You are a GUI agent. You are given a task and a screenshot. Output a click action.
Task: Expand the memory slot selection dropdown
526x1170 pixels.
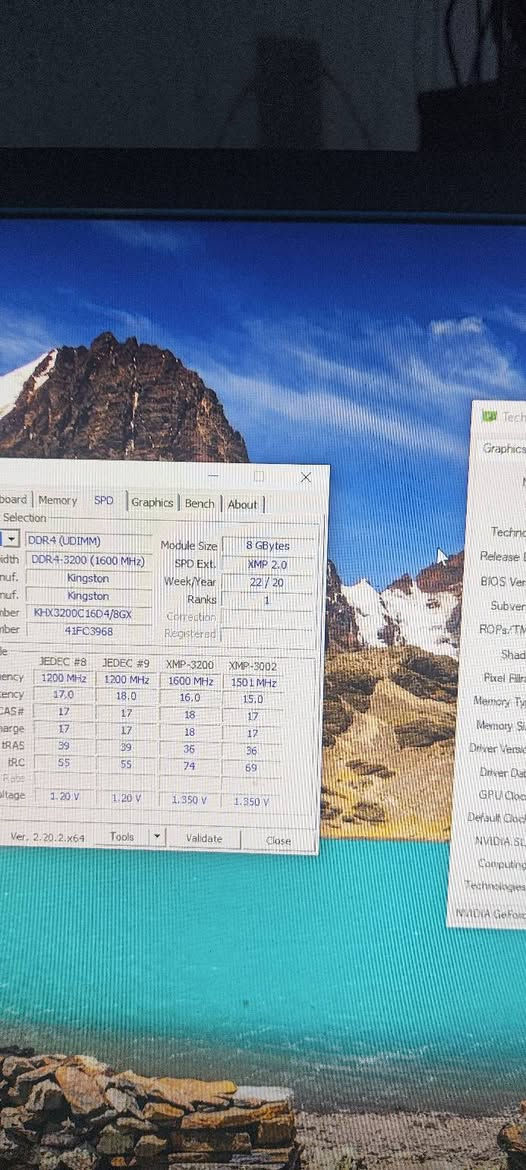click(10, 539)
